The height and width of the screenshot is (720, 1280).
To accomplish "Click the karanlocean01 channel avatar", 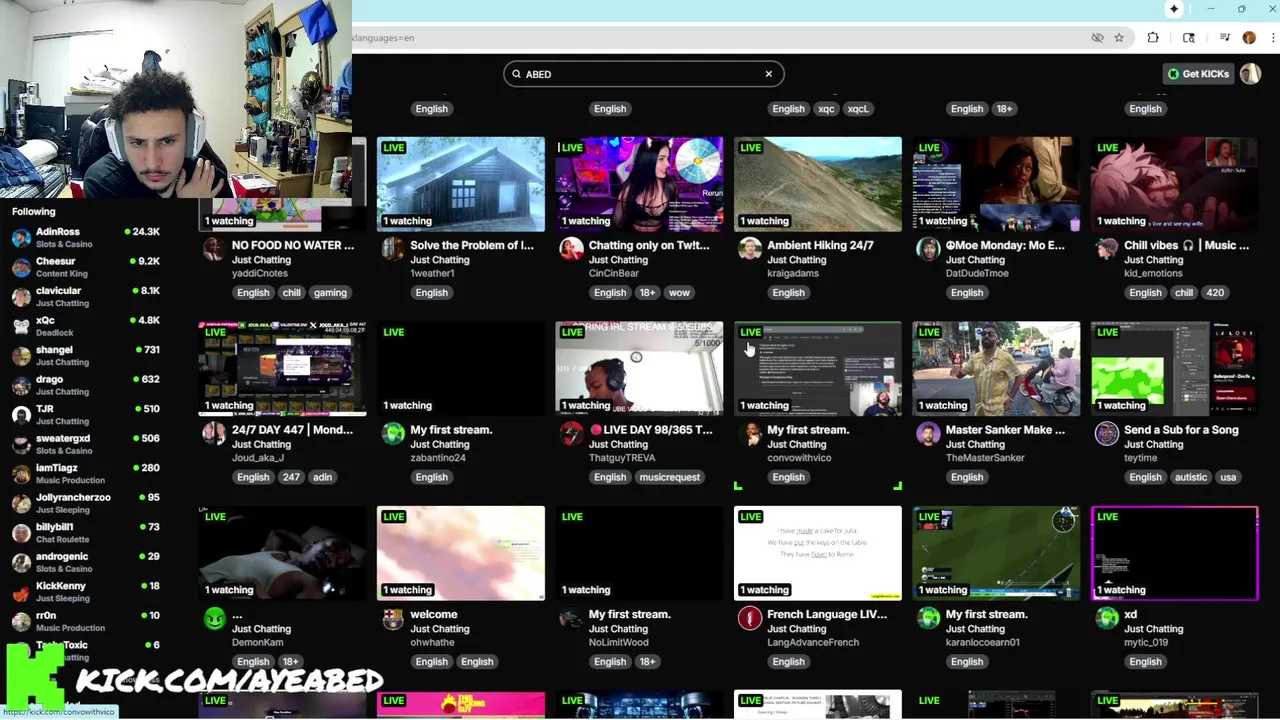I will point(928,618).
